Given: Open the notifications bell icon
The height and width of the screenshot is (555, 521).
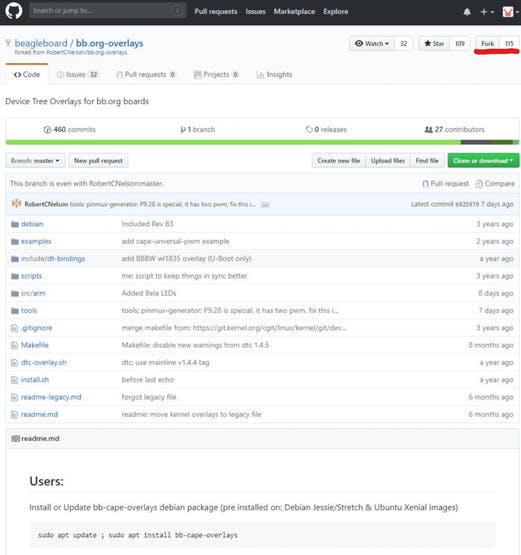Looking at the screenshot, I should pyautogui.click(x=467, y=12).
